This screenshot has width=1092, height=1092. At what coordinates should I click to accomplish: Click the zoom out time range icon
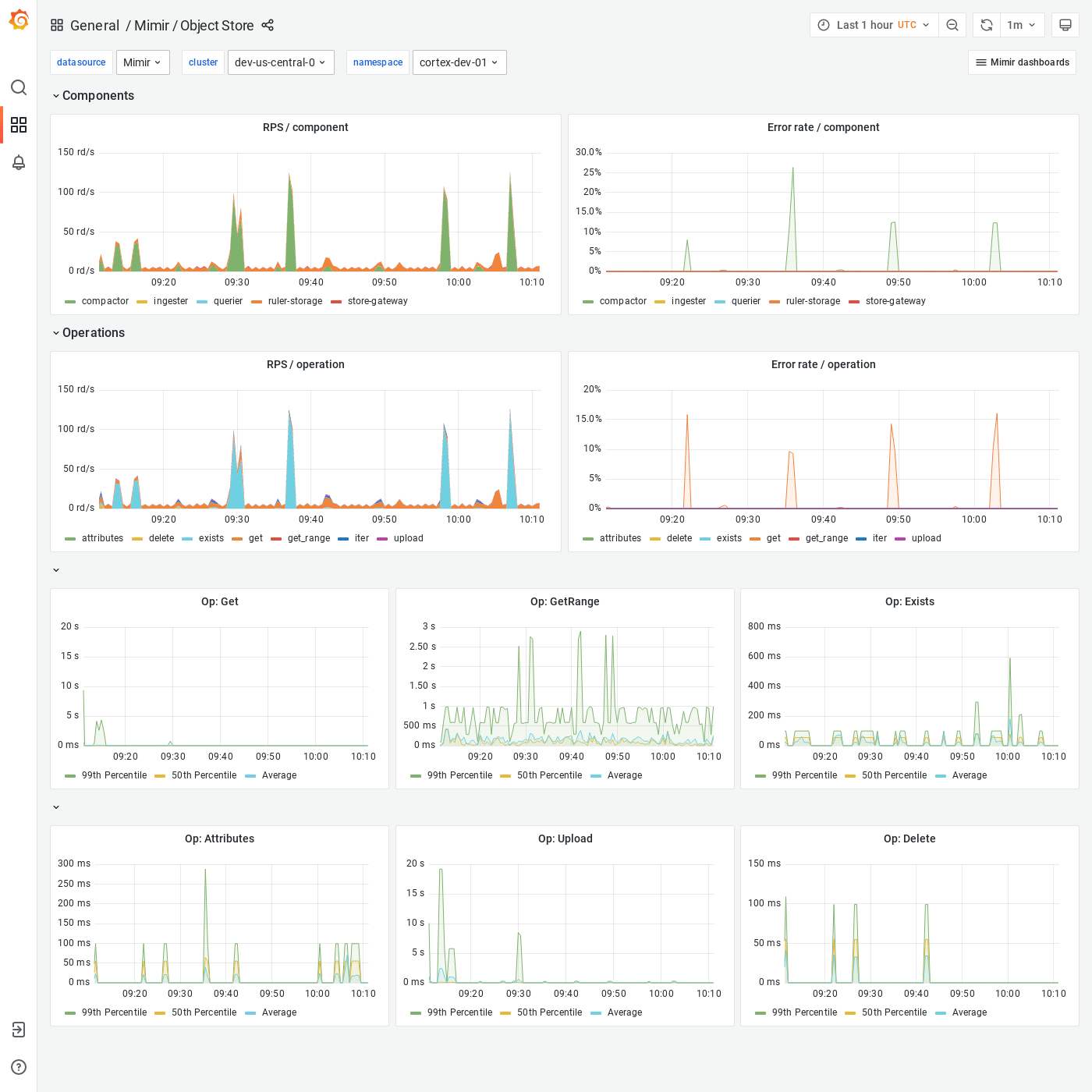coord(952,24)
